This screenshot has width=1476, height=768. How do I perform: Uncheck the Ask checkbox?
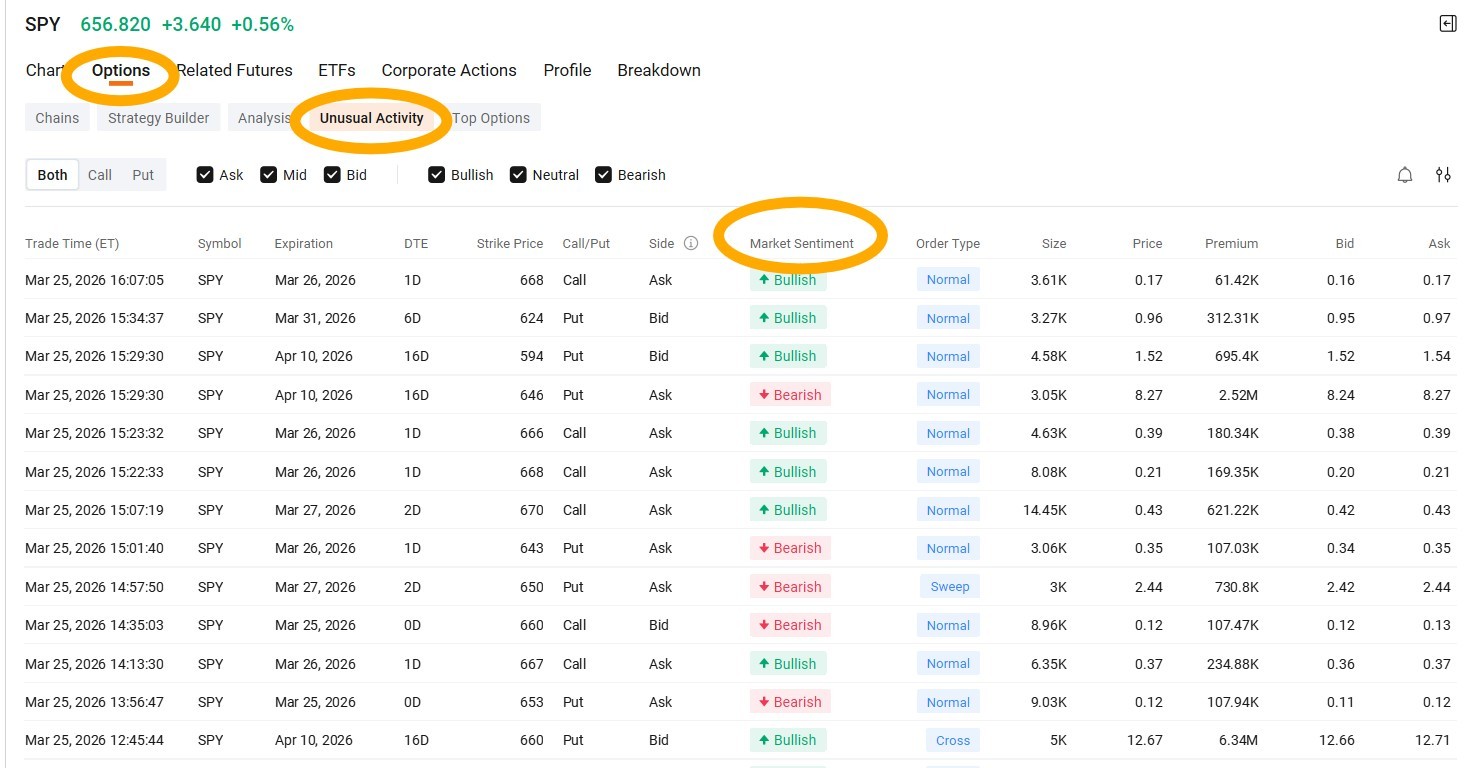pos(205,175)
